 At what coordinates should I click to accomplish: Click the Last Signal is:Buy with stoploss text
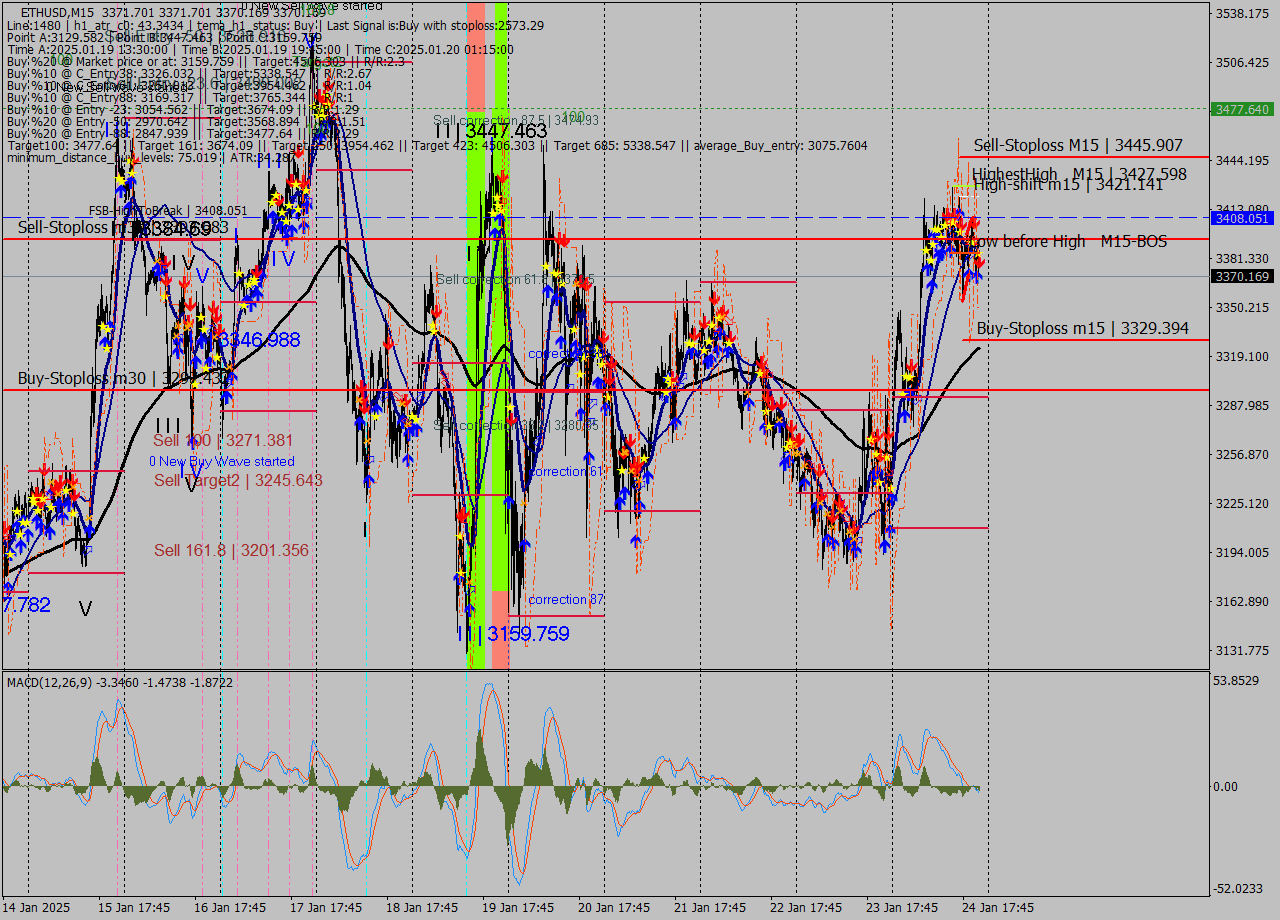click(x=435, y=25)
